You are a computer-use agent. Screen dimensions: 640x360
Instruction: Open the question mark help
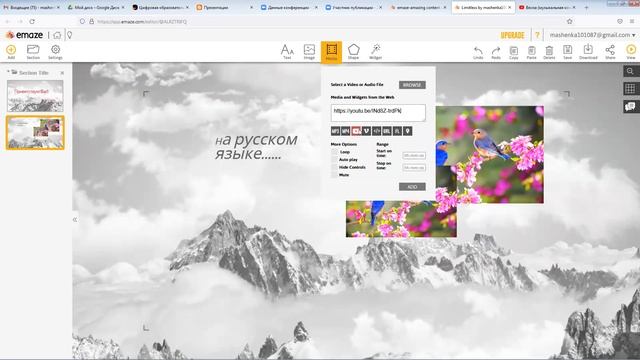click(537, 36)
